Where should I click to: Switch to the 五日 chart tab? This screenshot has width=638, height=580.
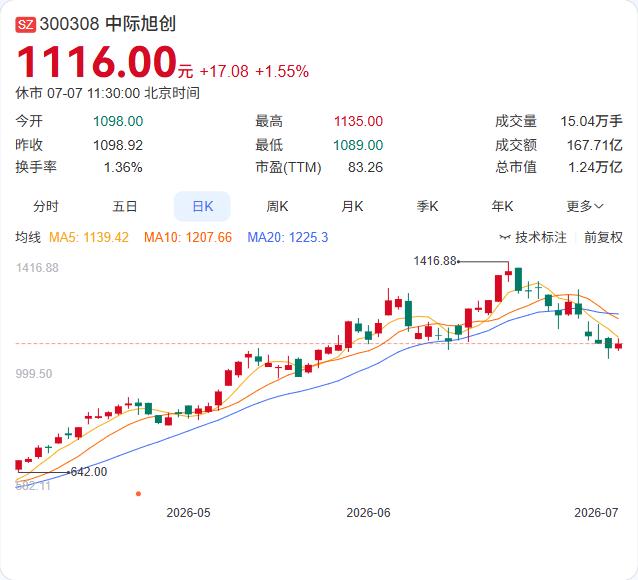125,206
